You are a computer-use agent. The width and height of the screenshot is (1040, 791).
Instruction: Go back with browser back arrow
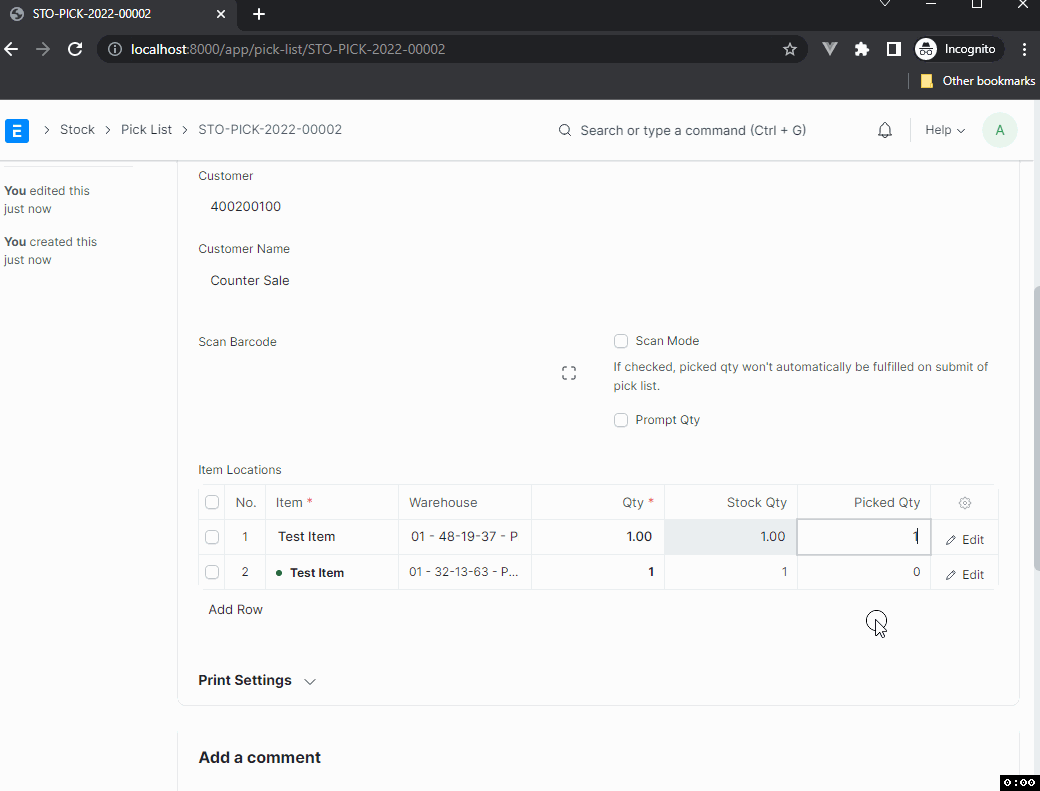11,49
